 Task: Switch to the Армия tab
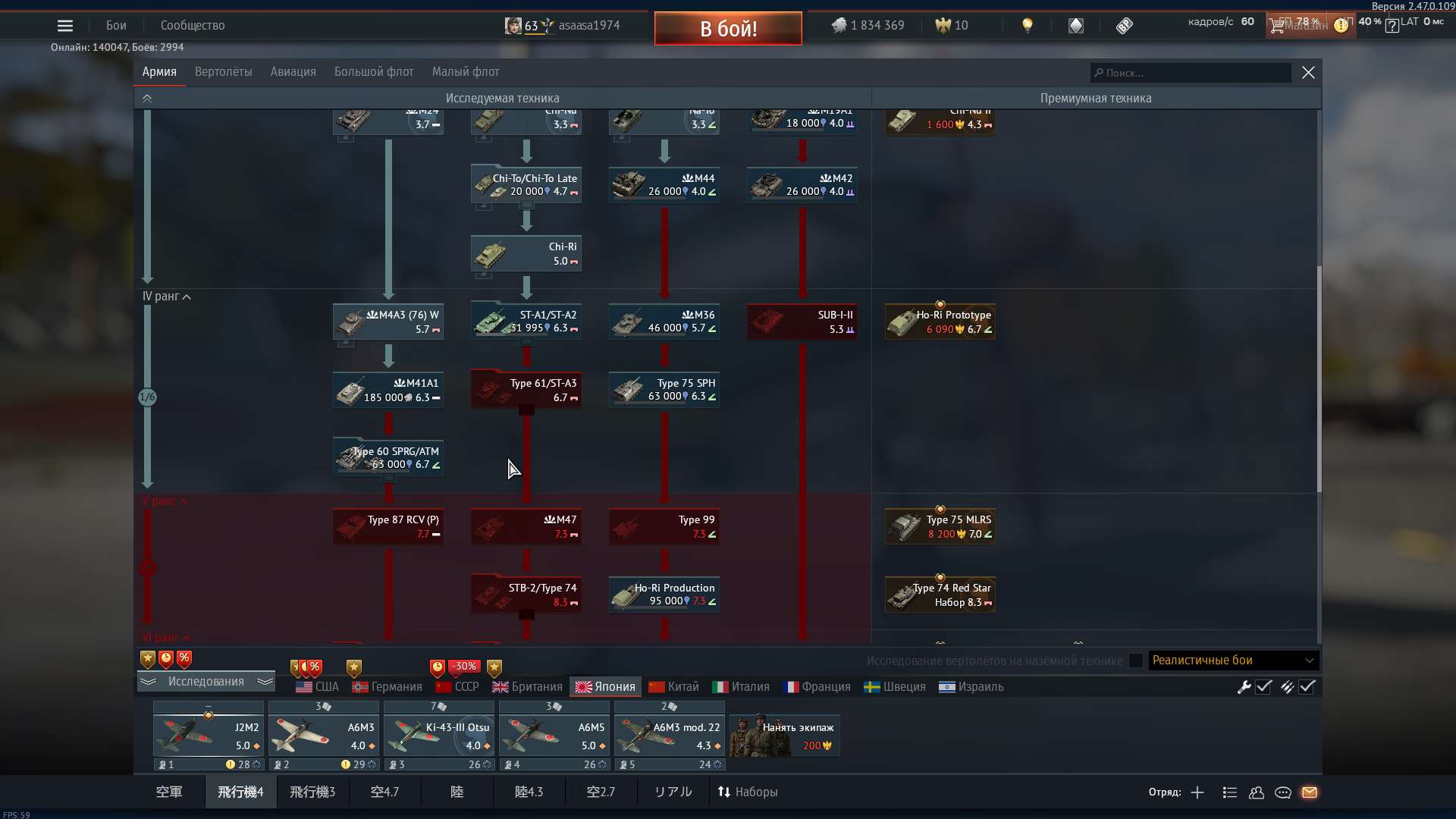159,72
